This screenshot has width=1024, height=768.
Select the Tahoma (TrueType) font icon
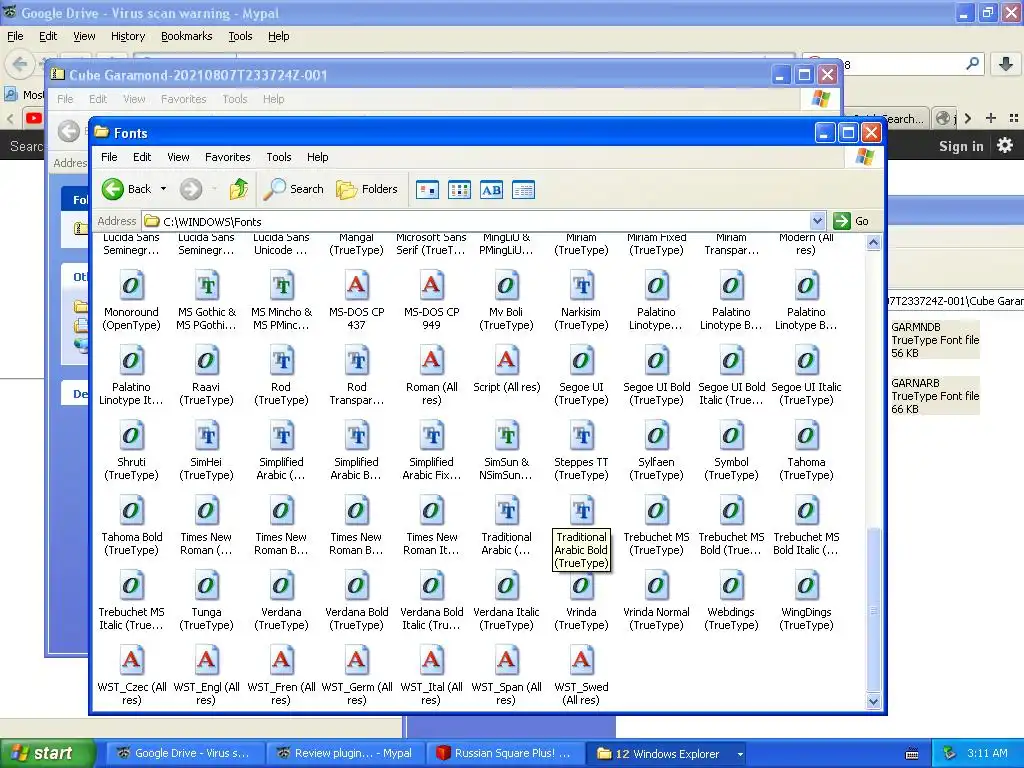tap(807, 436)
